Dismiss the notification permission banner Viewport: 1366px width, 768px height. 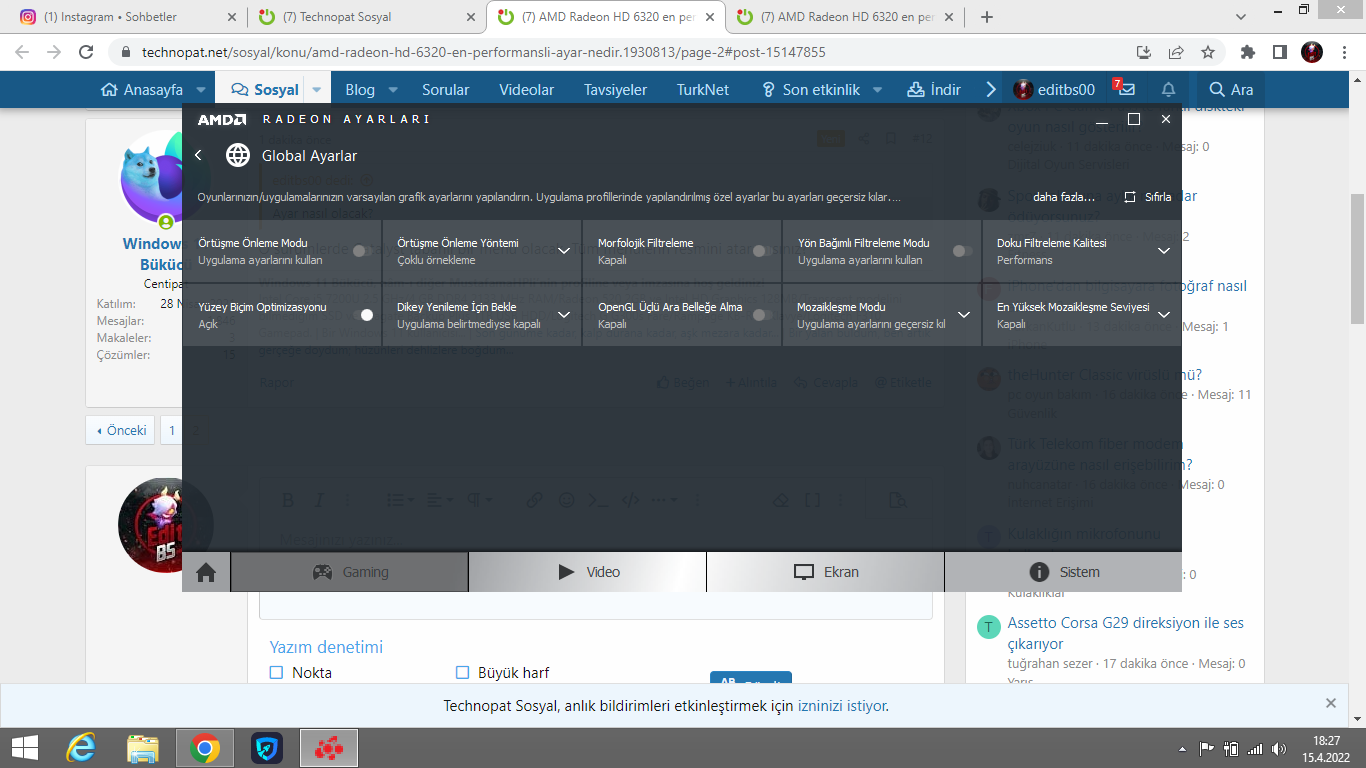click(1330, 703)
